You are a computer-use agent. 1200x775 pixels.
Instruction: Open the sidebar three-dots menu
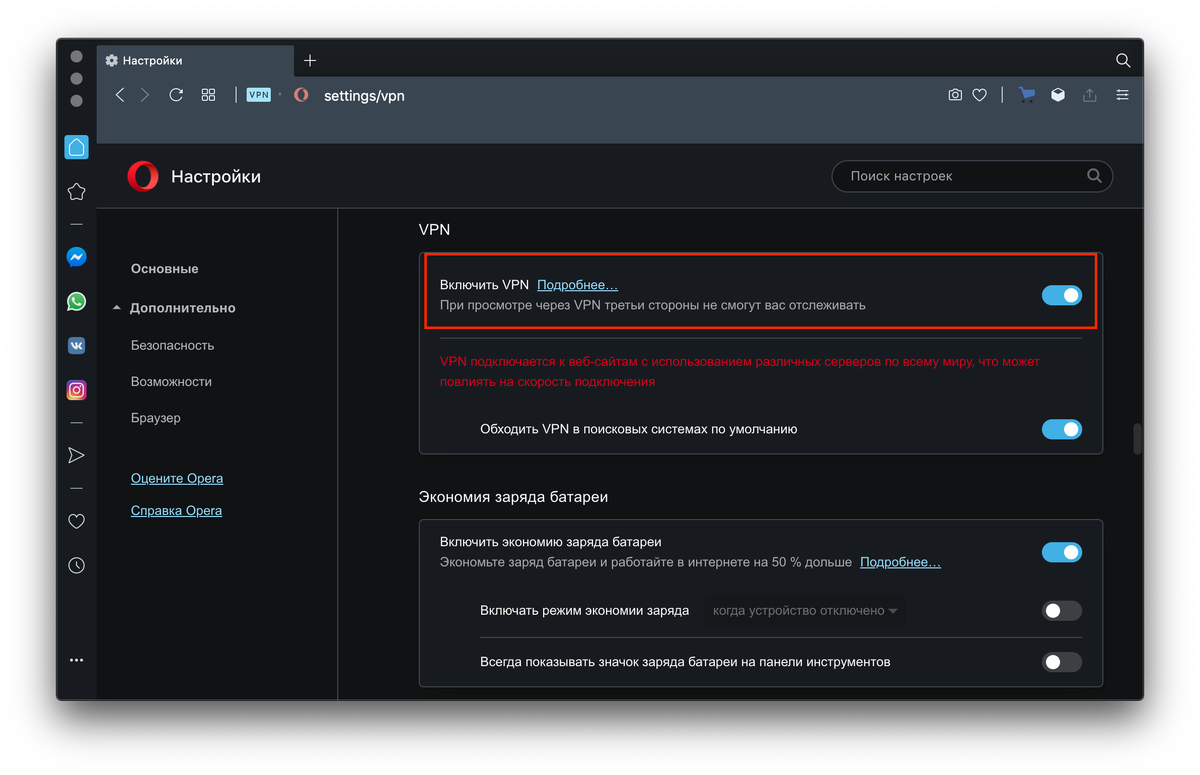[x=76, y=660]
